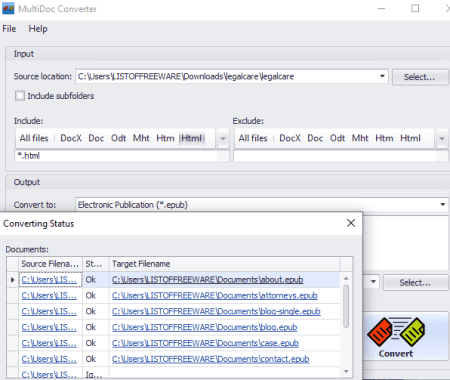Open source file link in contact.epub row
This screenshot has width=450, height=380.
click(x=49, y=359)
